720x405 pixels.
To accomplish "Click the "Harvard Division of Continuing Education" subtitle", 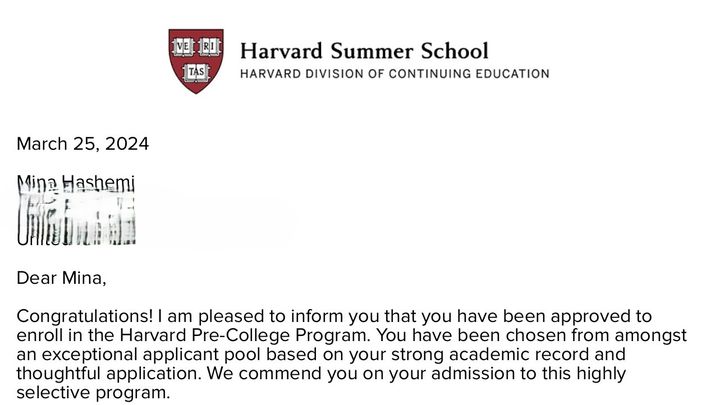I will coord(394,74).
